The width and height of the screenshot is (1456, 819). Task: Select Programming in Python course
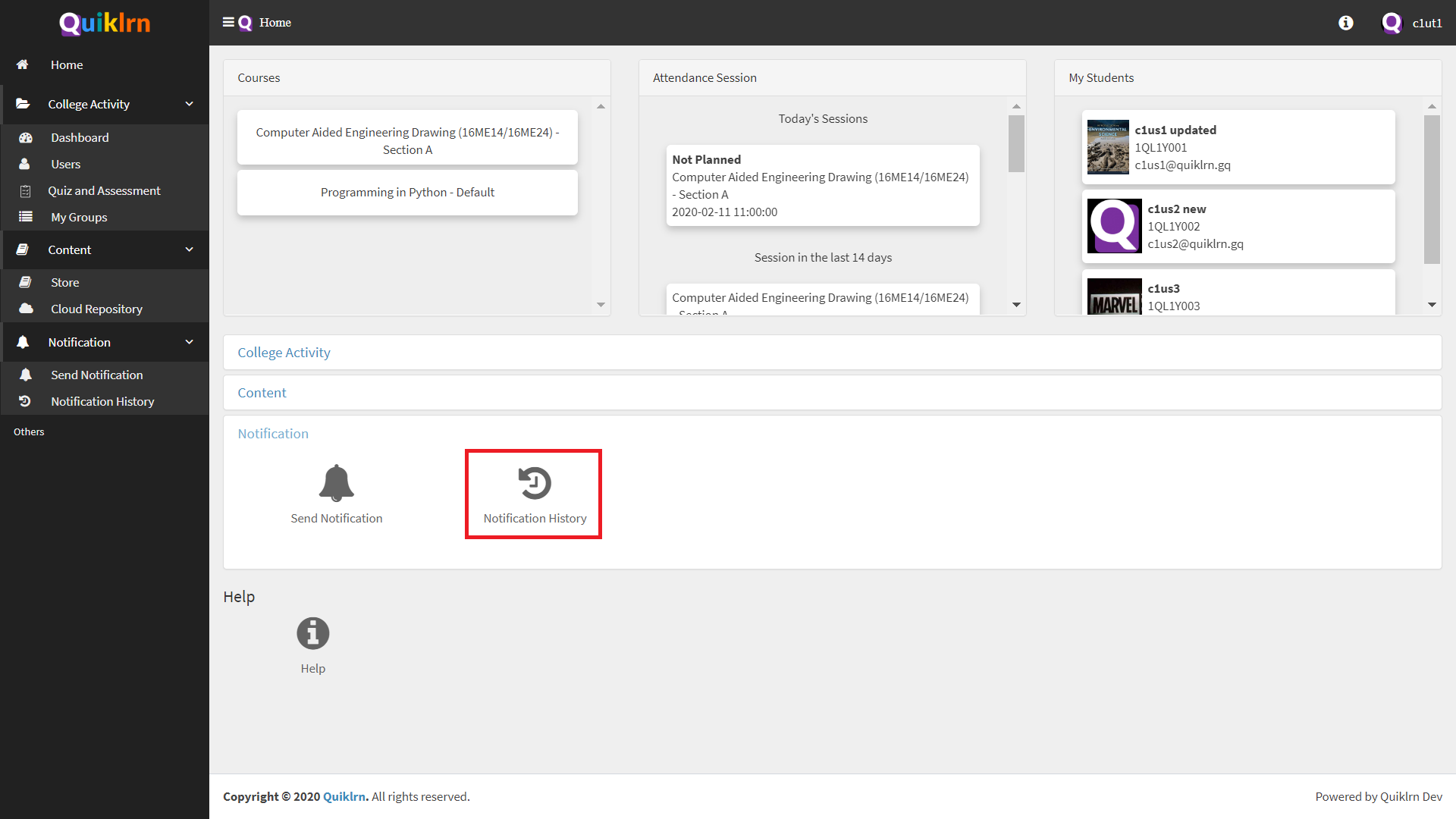409,192
